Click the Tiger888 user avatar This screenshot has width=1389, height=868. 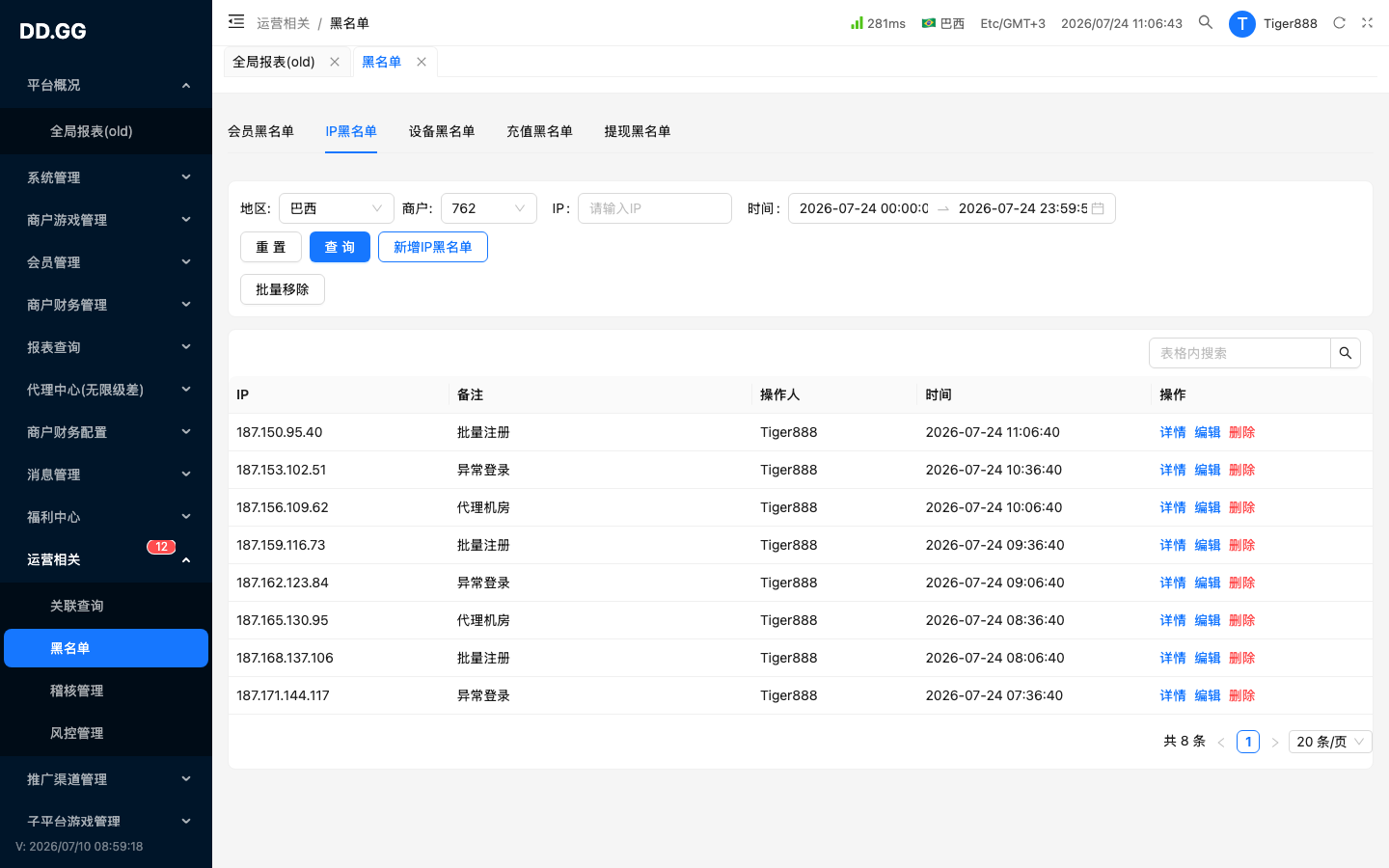1241,23
